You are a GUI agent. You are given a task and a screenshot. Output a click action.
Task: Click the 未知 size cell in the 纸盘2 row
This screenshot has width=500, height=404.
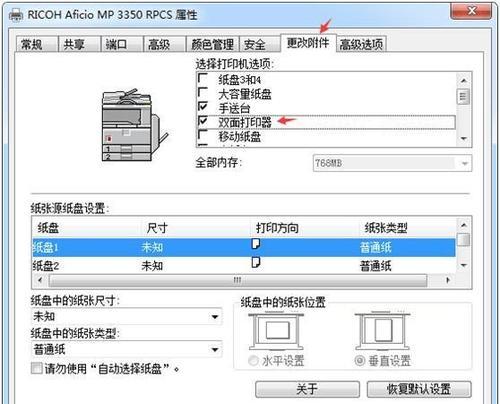(x=152, y=266)
